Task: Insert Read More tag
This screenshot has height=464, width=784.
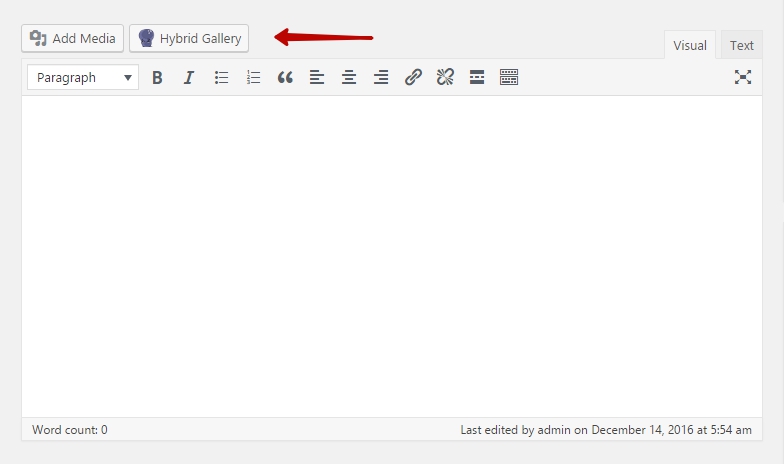Action: point(477,78)
